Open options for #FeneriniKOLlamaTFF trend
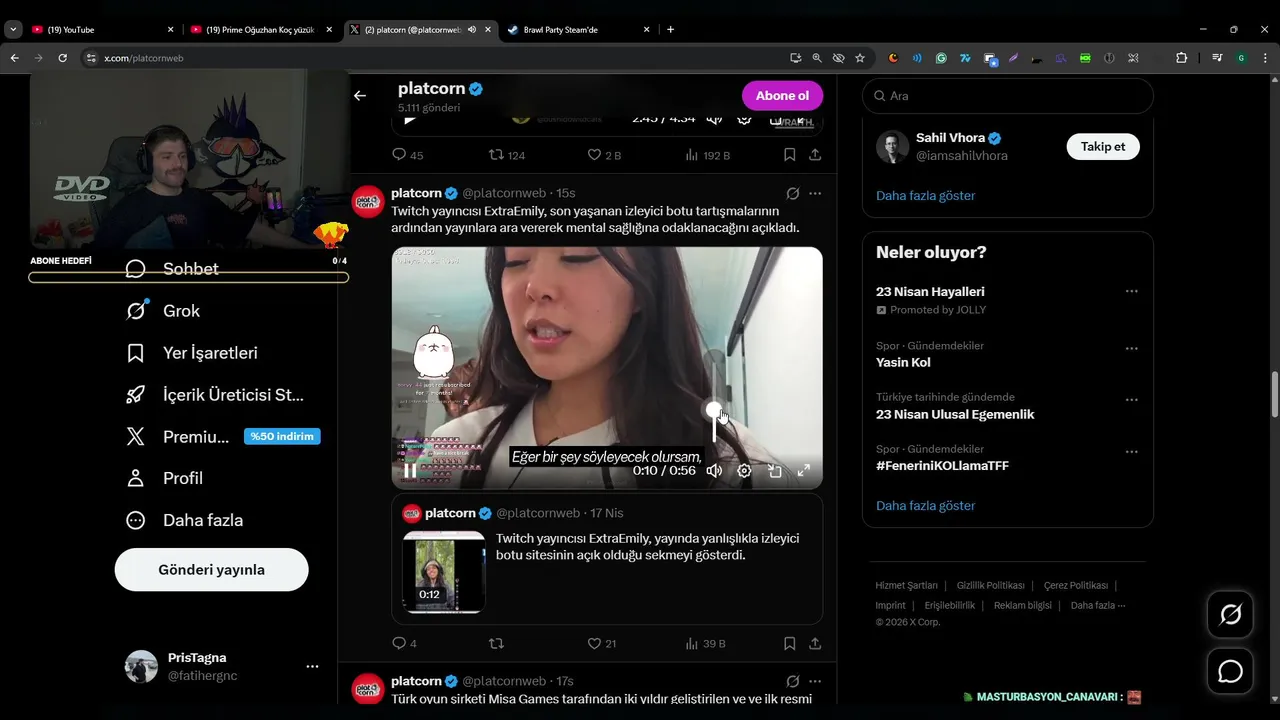The width and height of the screenshot is (1280, 720). pyautogui.click(x=1131, y=451)
